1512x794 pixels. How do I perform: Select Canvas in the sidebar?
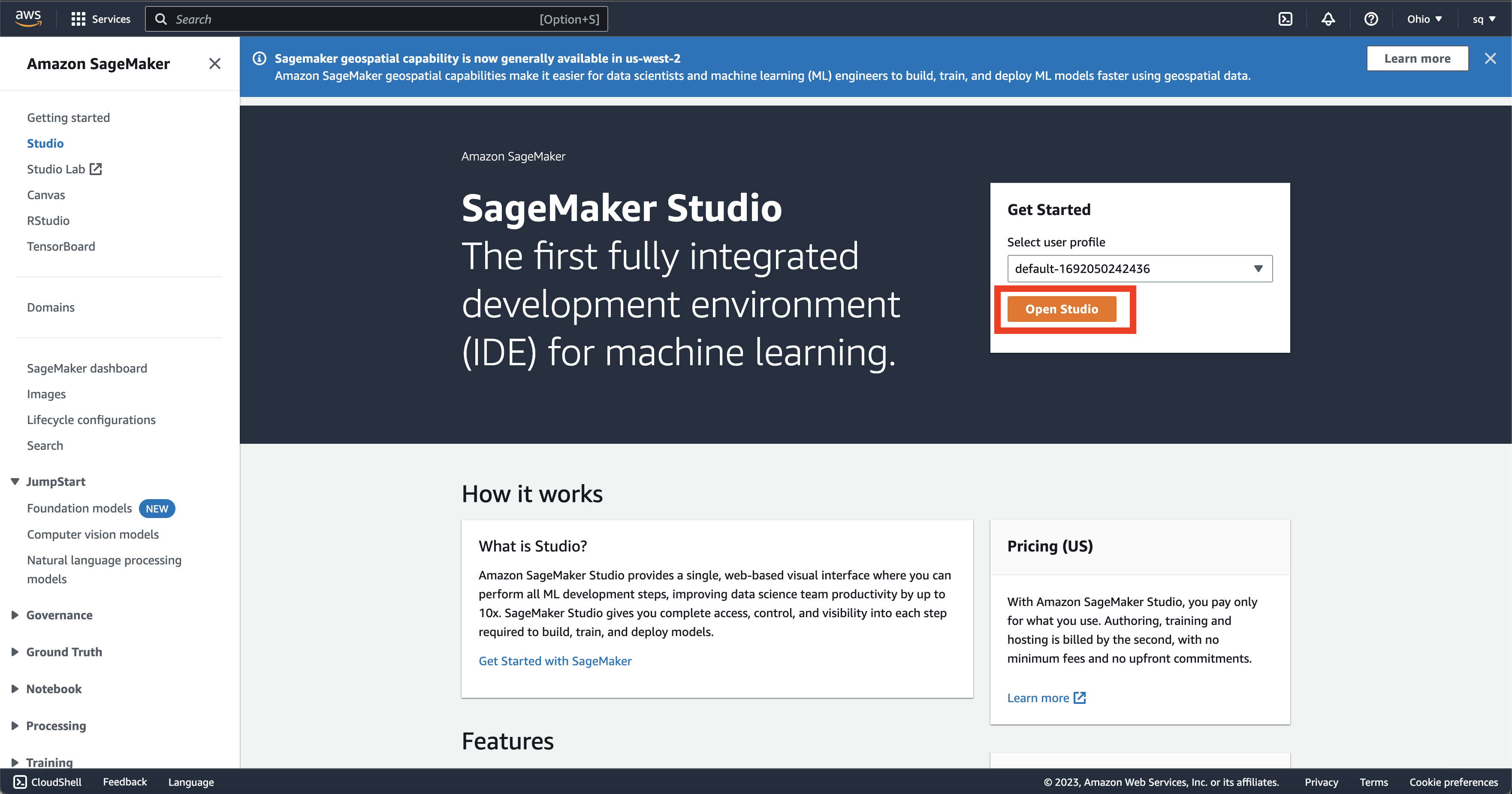pyautogui.click(x=46, y=195)
